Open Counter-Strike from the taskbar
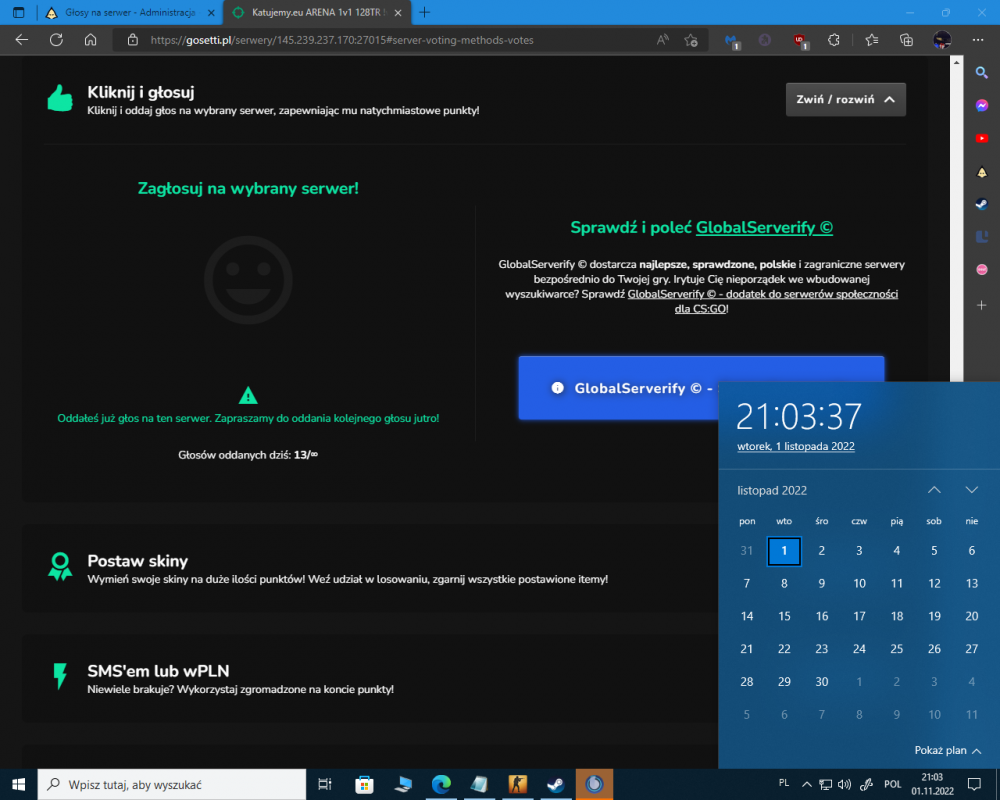Viewport: 1000px width, 800px height. (517, 785)
